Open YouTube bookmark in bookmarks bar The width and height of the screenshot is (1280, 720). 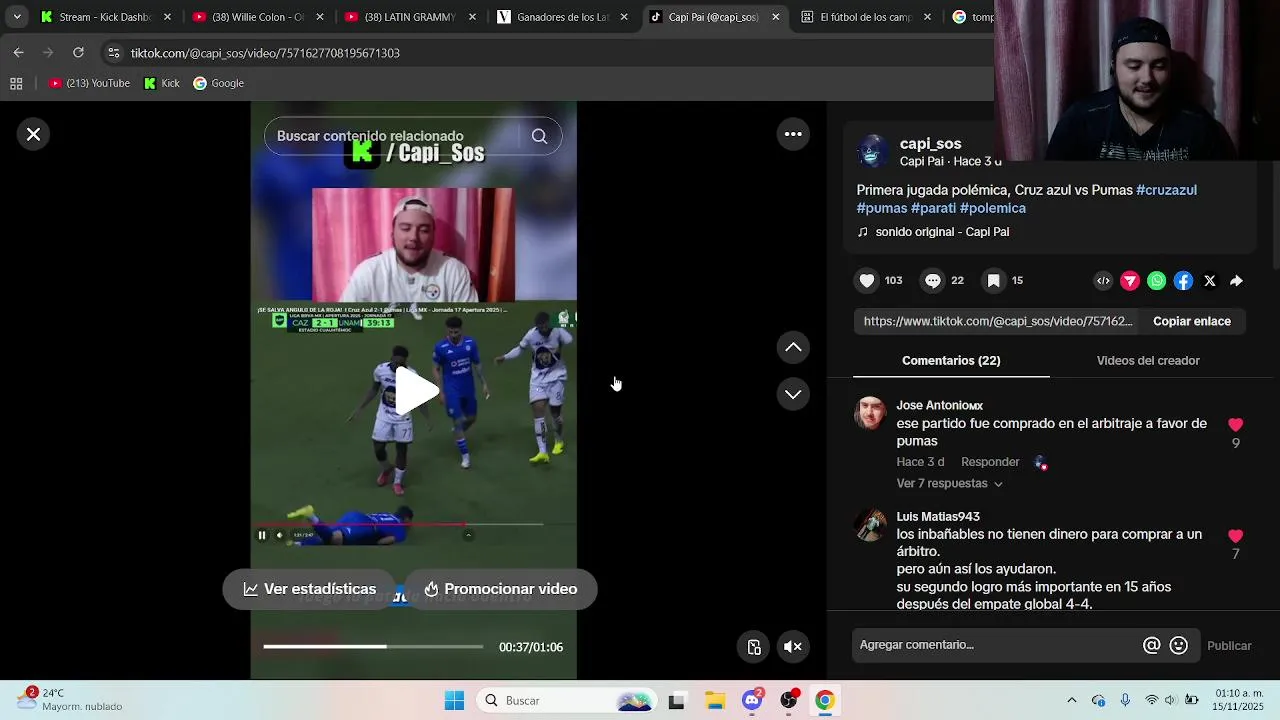click(90, 84)
